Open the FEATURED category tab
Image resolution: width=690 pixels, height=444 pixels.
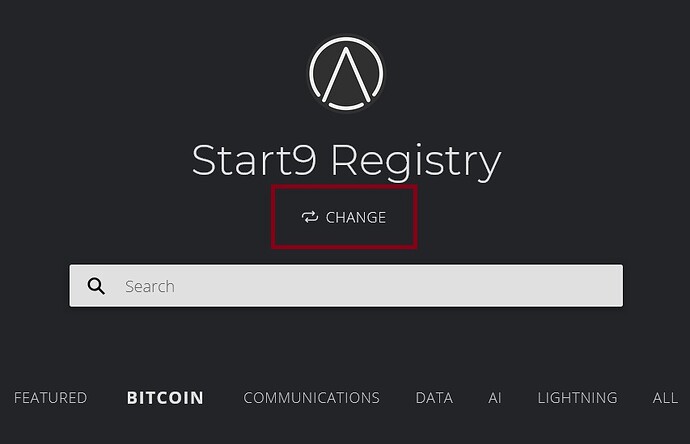tap(51, 398)
